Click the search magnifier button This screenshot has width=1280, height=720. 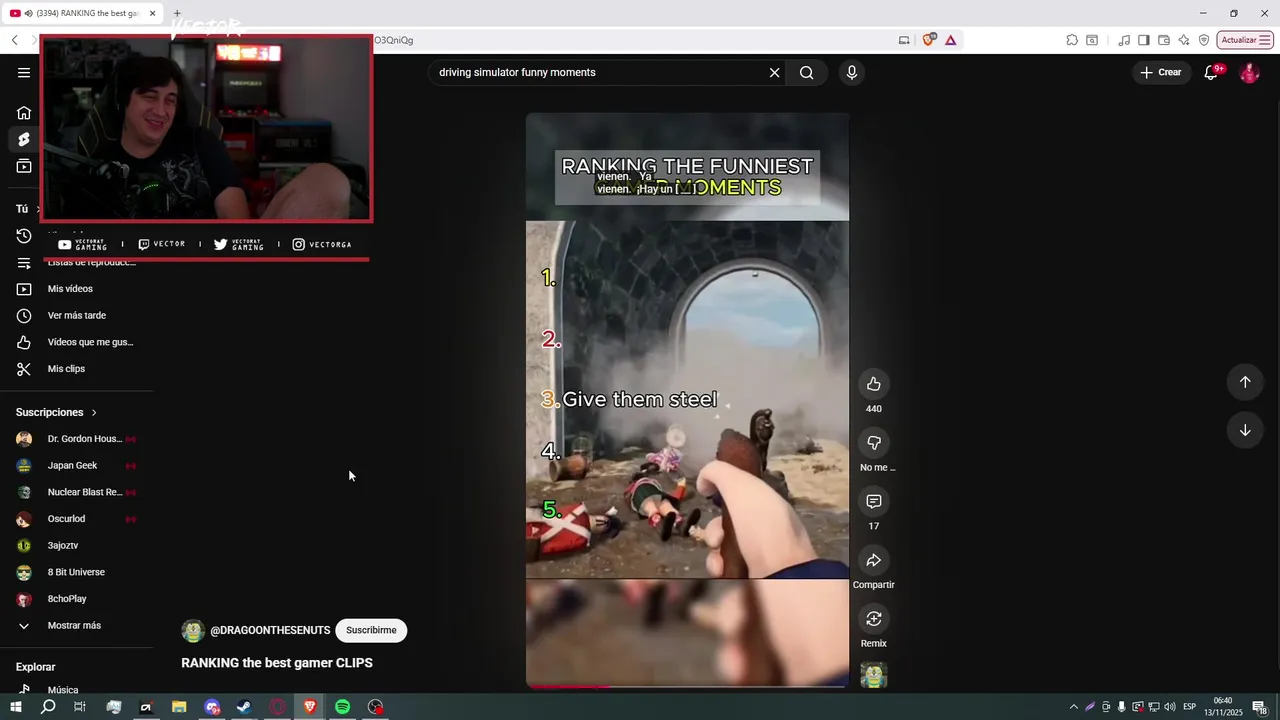pyautogui.click(x=807, y=72)
